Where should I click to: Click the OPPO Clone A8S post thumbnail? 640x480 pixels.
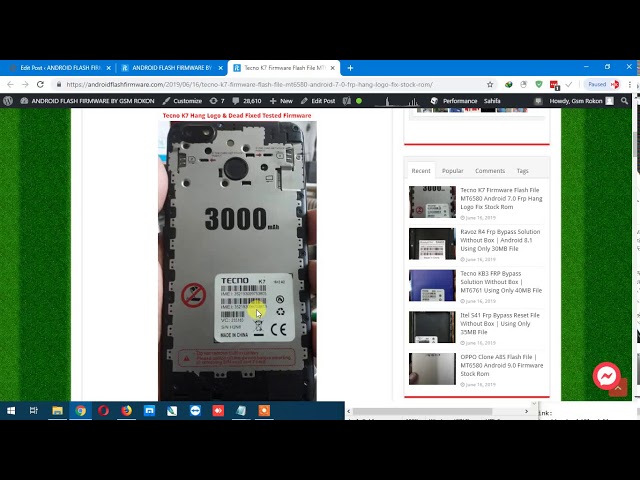pyautogui.click(x=432, y=369)
